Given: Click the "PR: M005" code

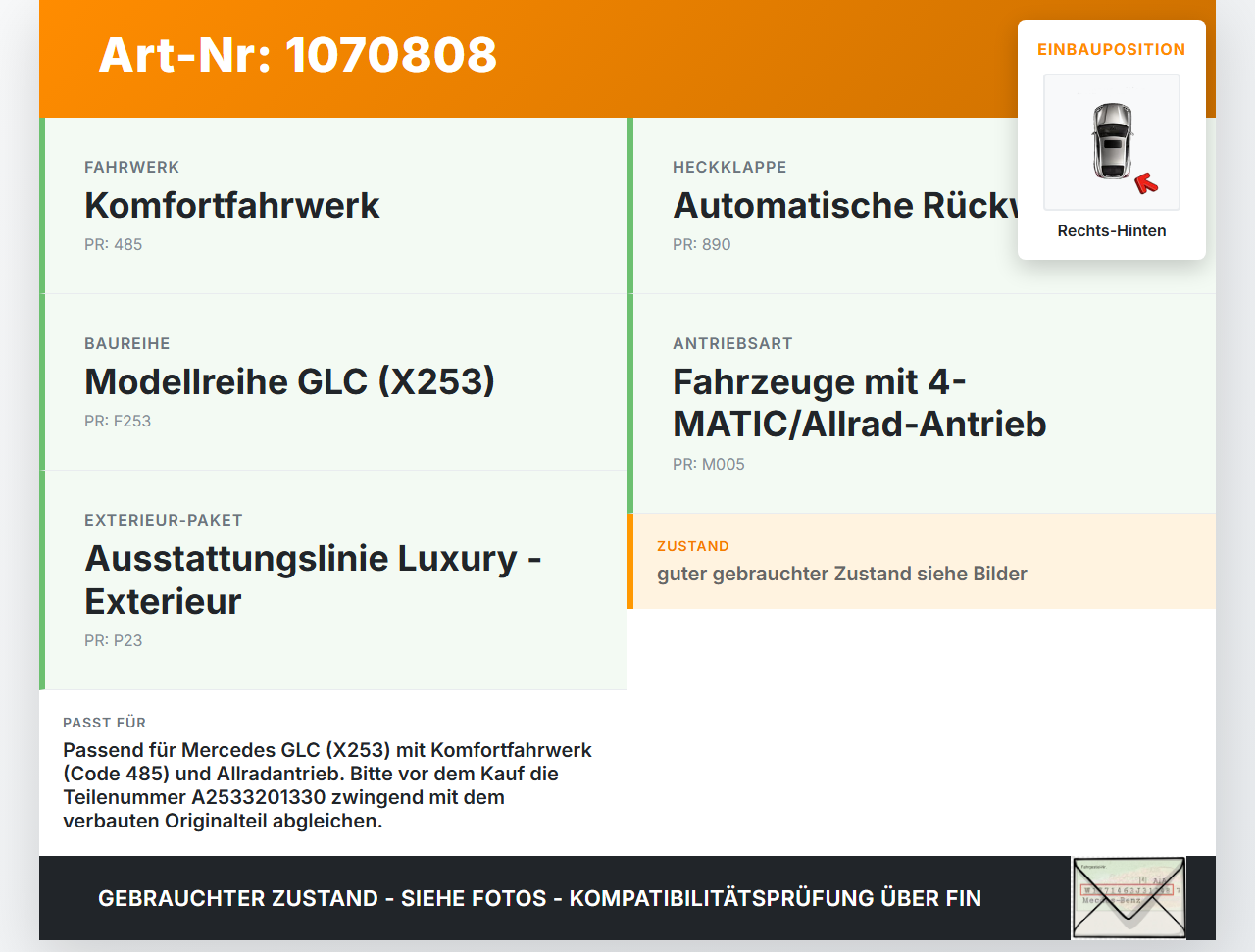Looking at the screenshot, I should (x=709, y=464).
